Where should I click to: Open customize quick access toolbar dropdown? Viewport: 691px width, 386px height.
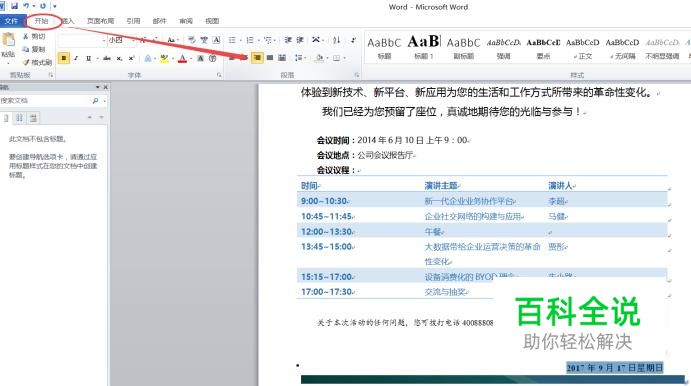click(x=55, y=6)
